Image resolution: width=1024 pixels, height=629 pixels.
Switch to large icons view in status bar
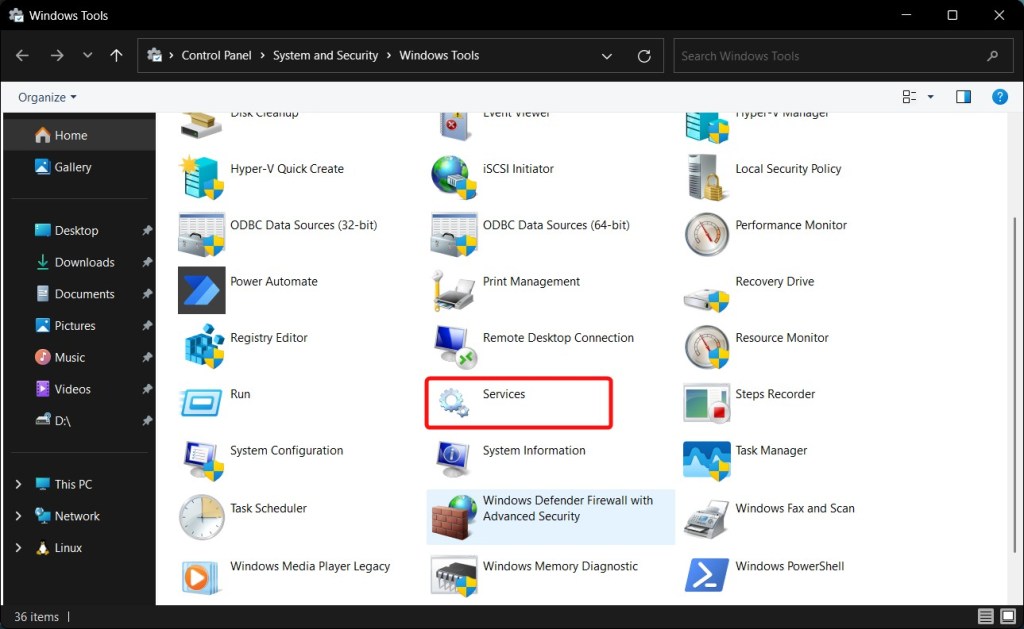[1008, 616]
